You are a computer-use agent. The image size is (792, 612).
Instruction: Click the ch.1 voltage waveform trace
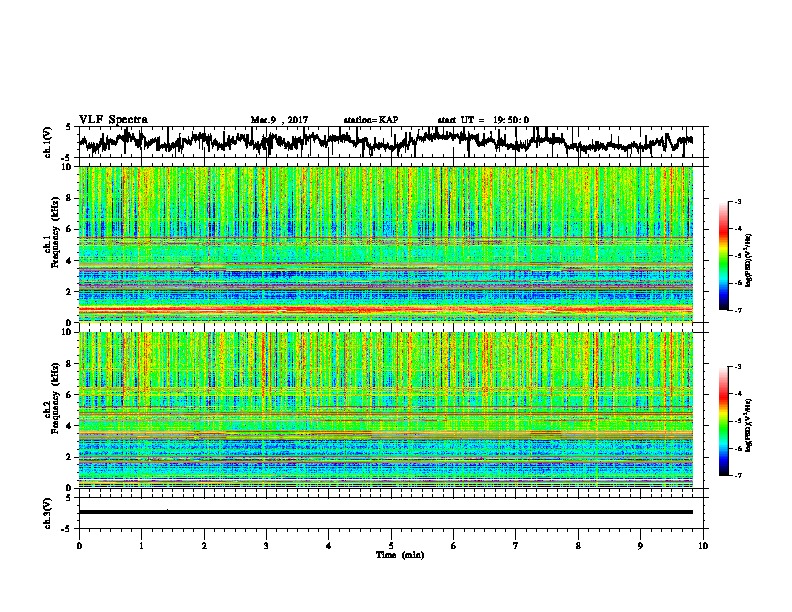tap(385, 142)
